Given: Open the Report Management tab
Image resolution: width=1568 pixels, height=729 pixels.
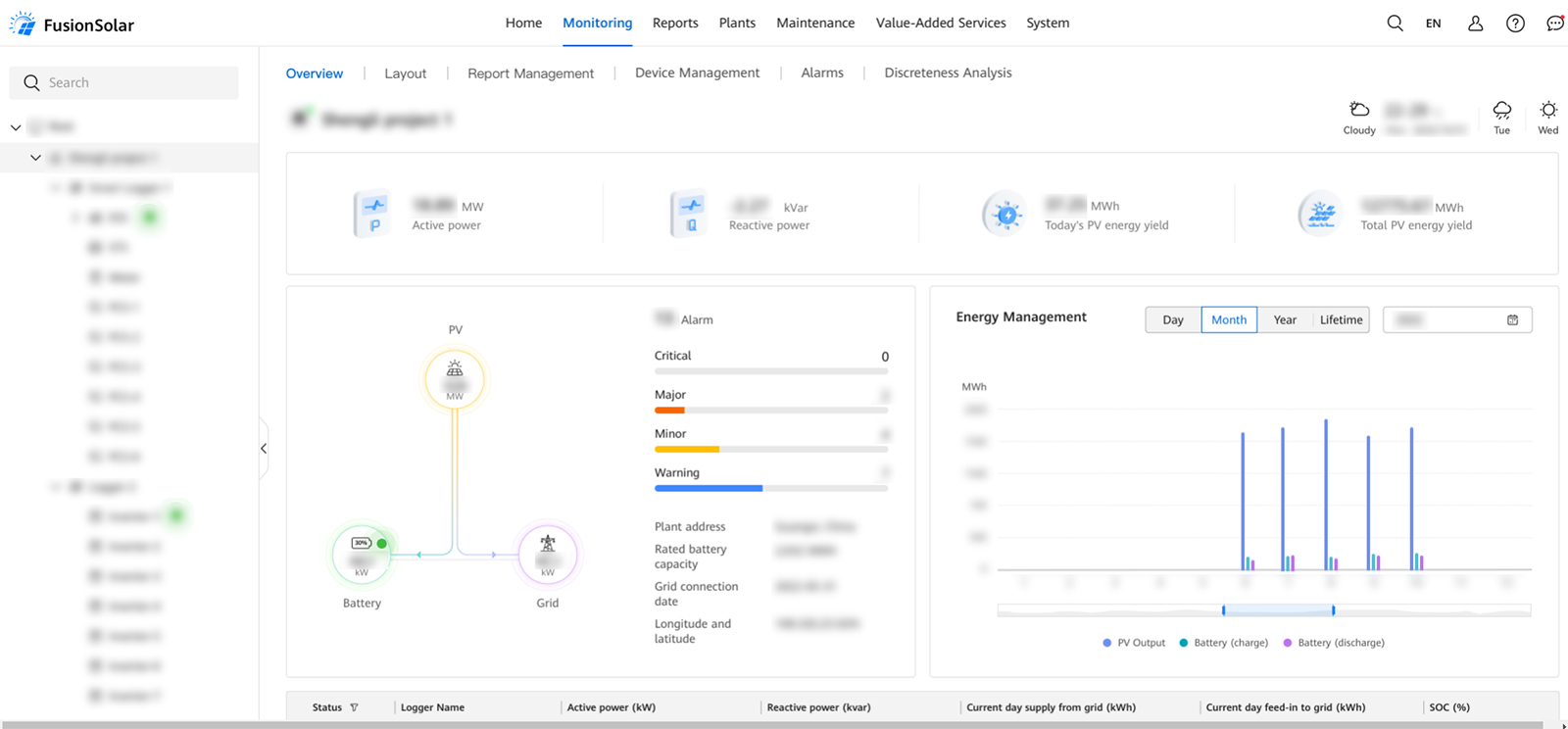Looking at the screenshot, I should (x=530, y=73).
